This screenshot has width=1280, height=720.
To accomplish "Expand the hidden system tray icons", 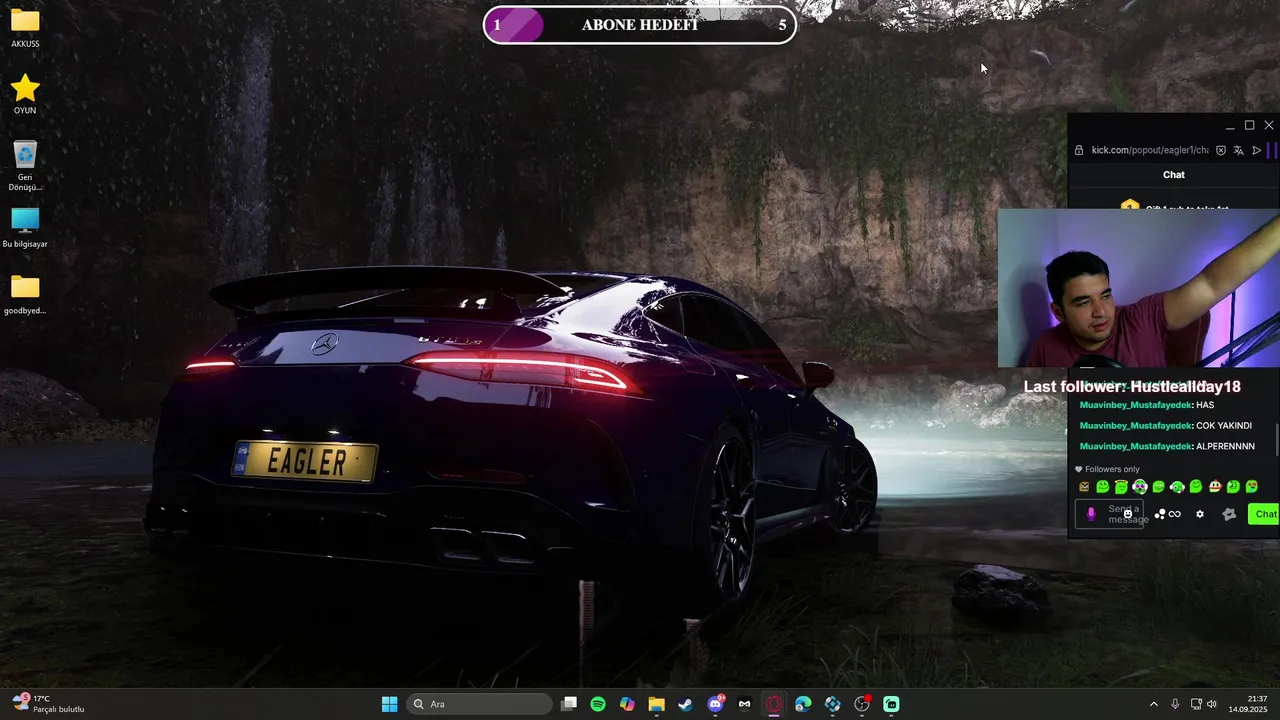I will point(1153,704).
